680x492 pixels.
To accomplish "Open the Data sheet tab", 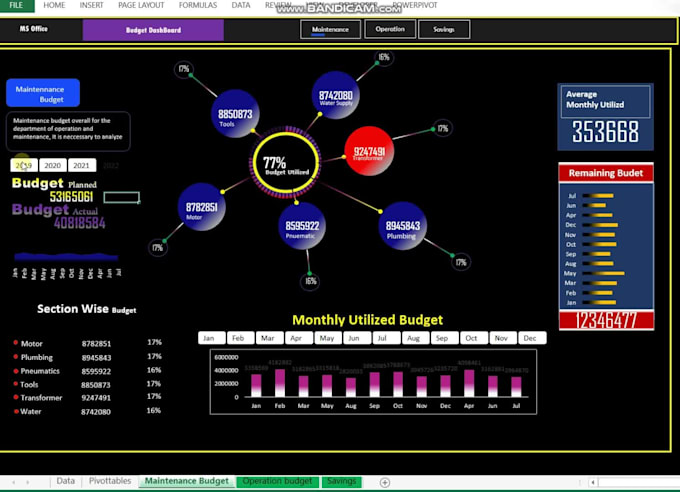I will coord(65,481).
